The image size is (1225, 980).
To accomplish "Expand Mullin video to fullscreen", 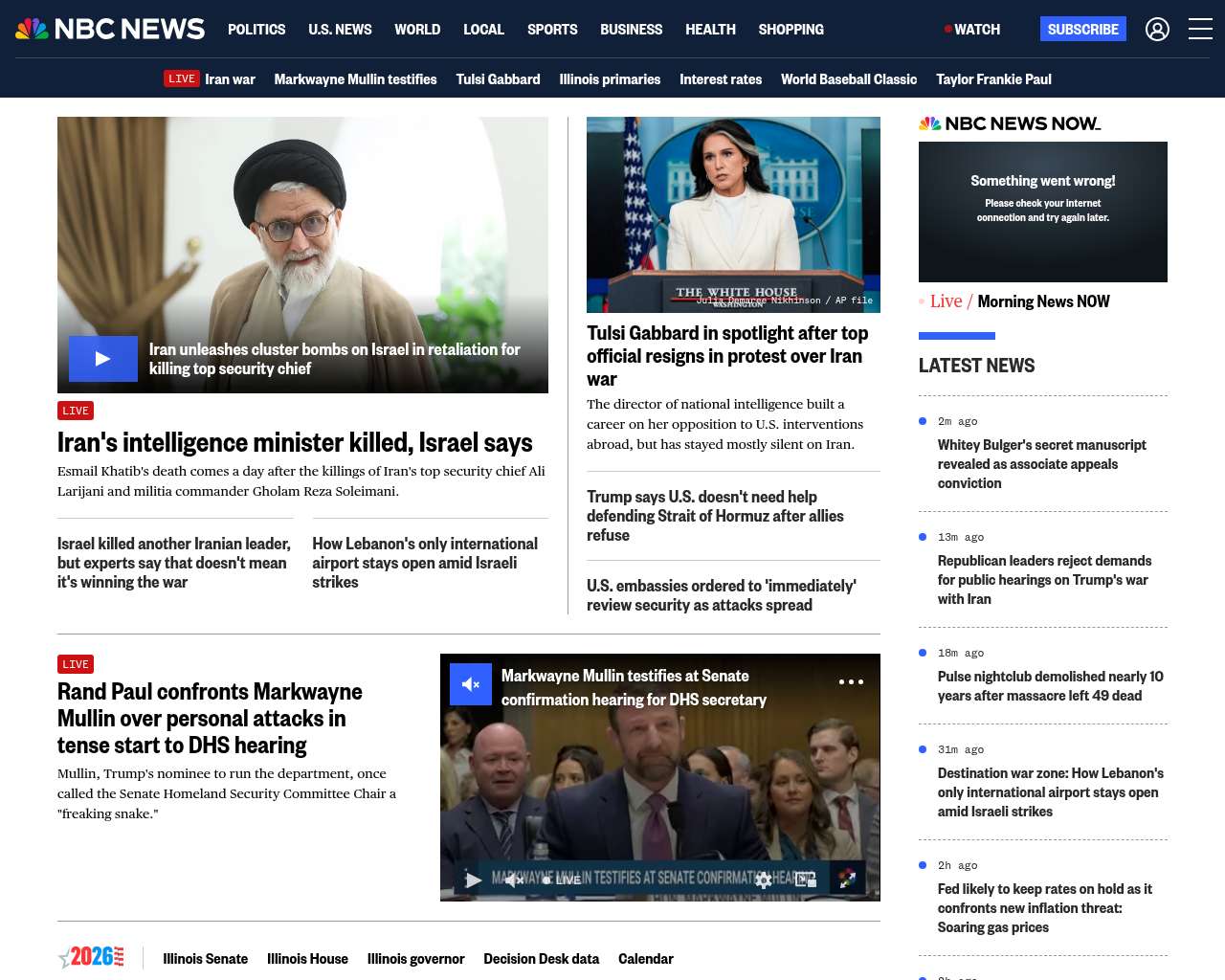I will click(847, 880).
